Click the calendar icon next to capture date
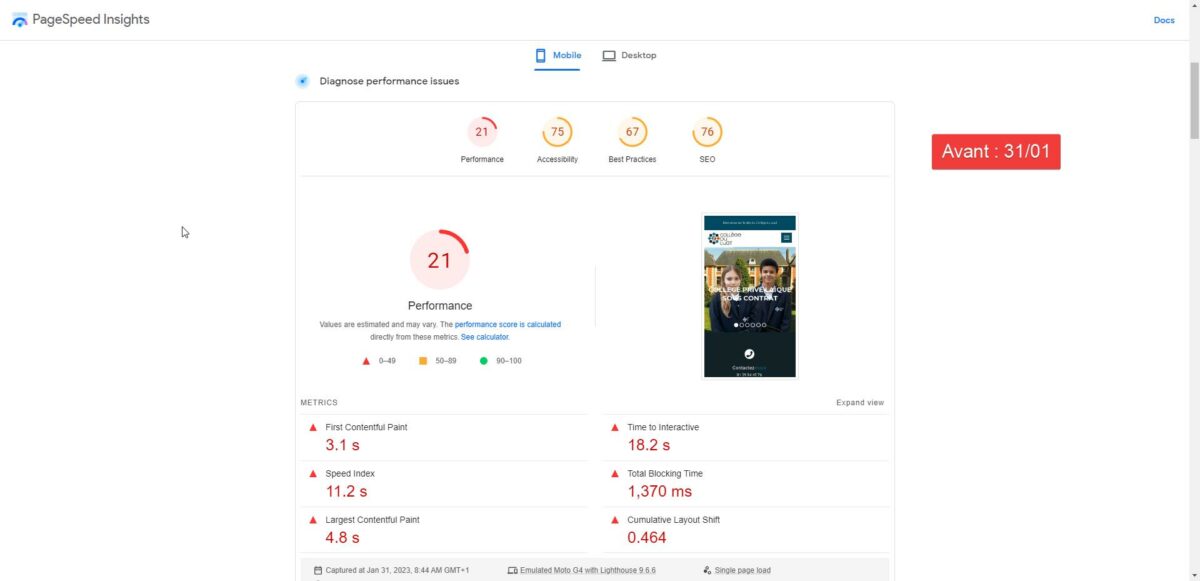1200x581 pixels. tap(318, 570)
